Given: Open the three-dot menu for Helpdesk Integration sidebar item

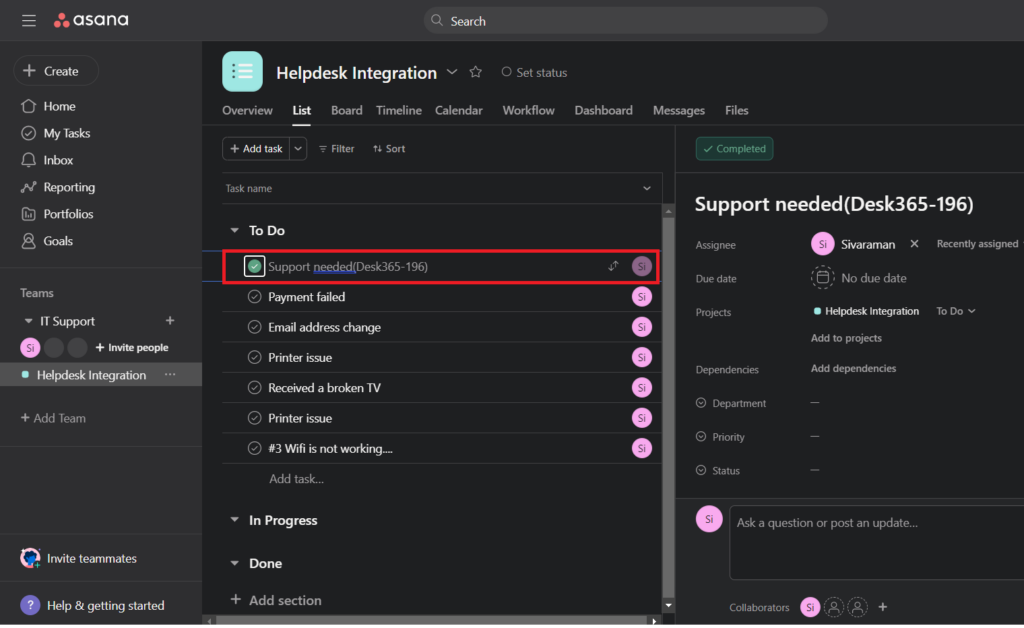Looking at the screenshot, I should click(170, 375).
